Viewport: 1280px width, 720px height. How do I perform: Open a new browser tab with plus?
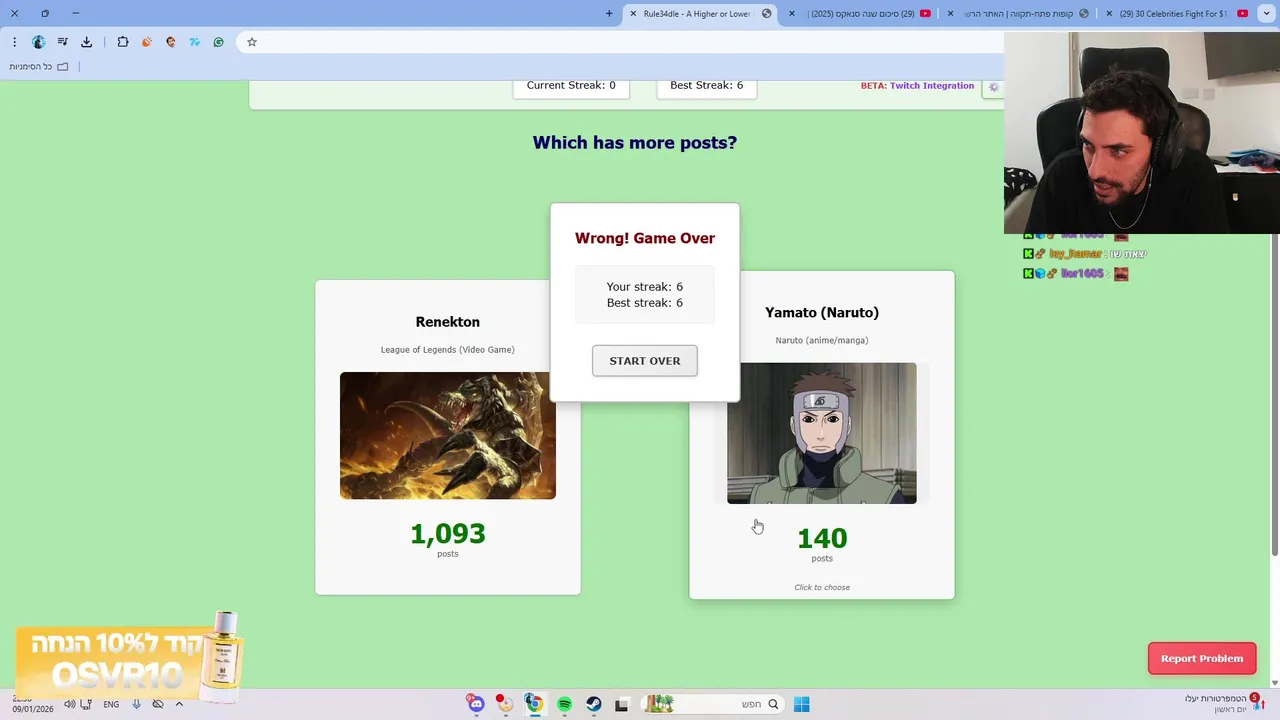point(609,13)
